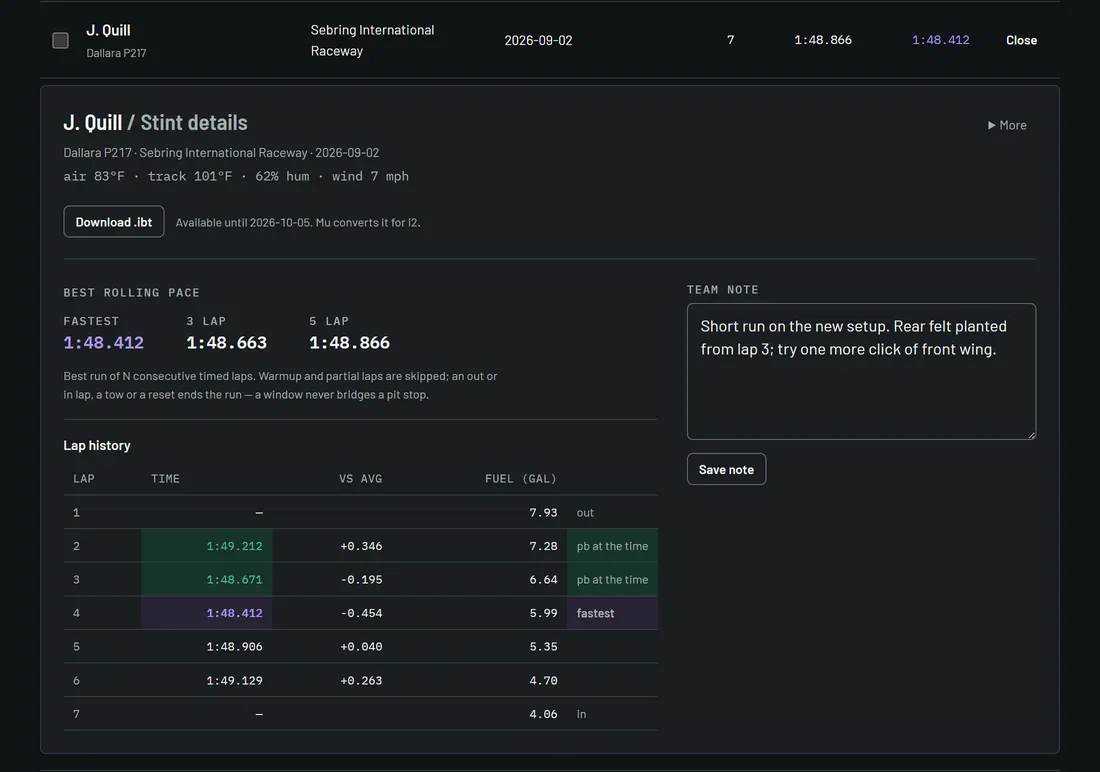Focus the team note text area
The width and height of the screenshot is (1100, 772).
[861, 371]
